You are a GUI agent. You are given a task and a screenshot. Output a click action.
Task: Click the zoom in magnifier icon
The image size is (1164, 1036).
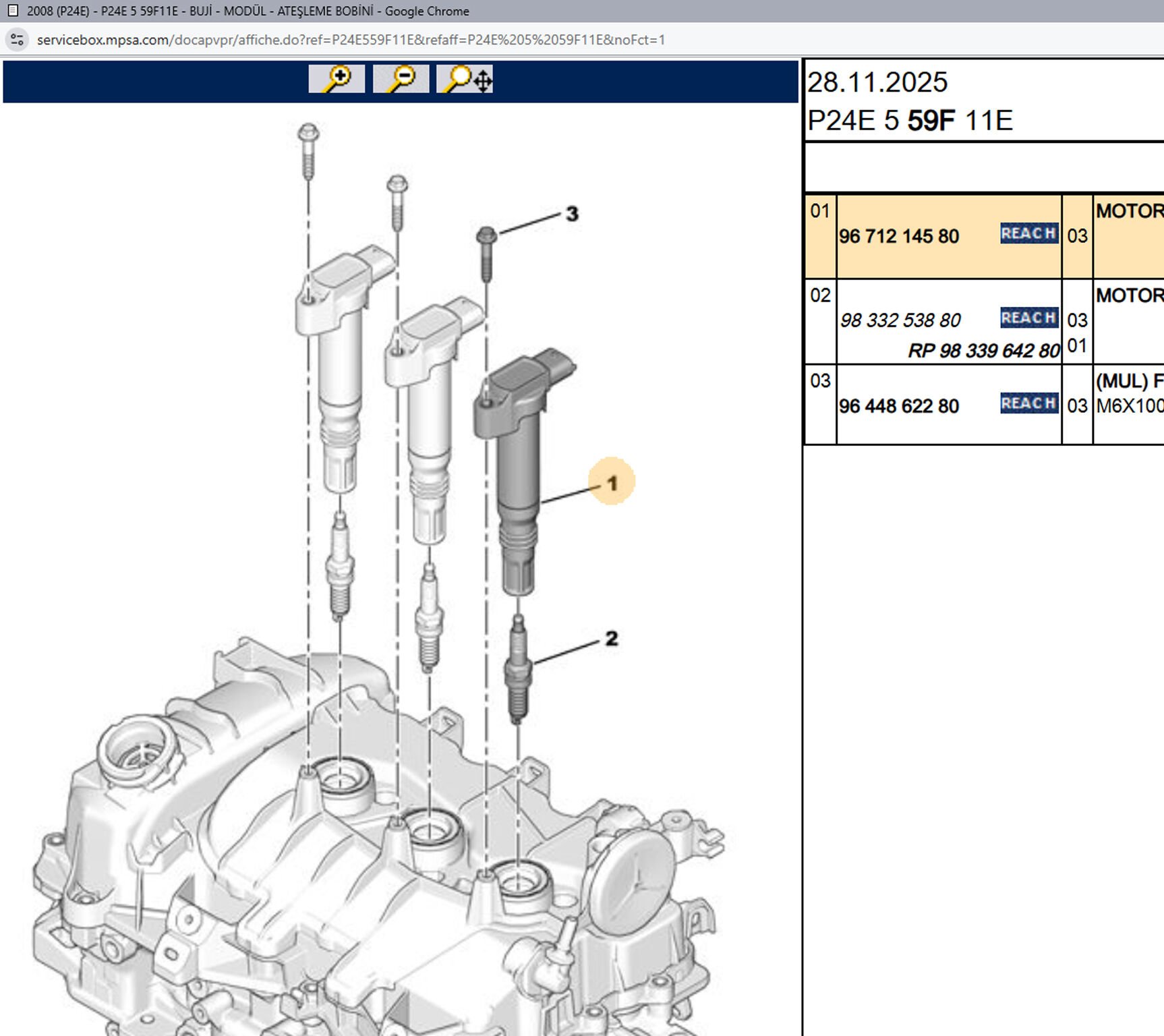click(337, 79)
